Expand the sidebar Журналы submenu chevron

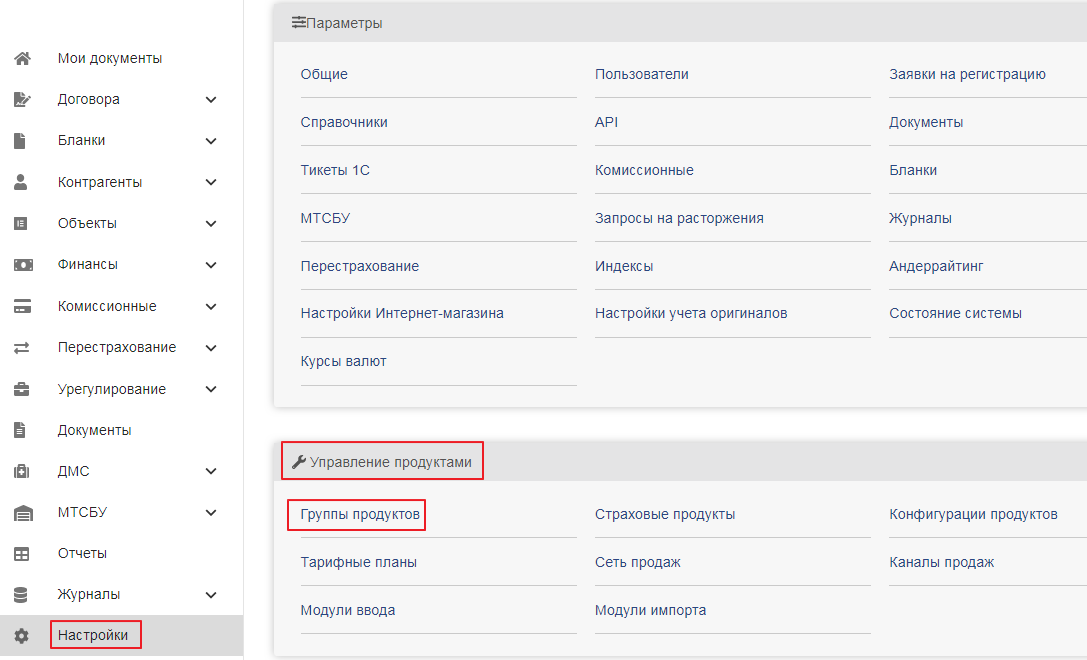coord(211,595)
